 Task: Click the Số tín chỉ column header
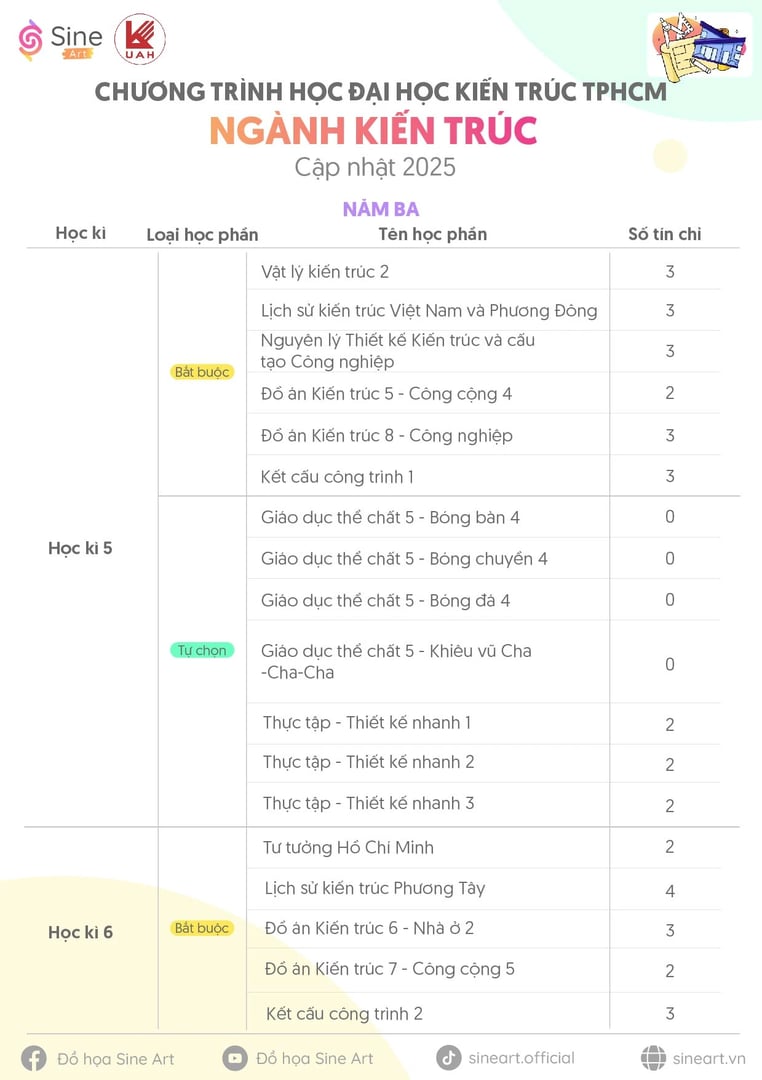click(x=665, y=234)
